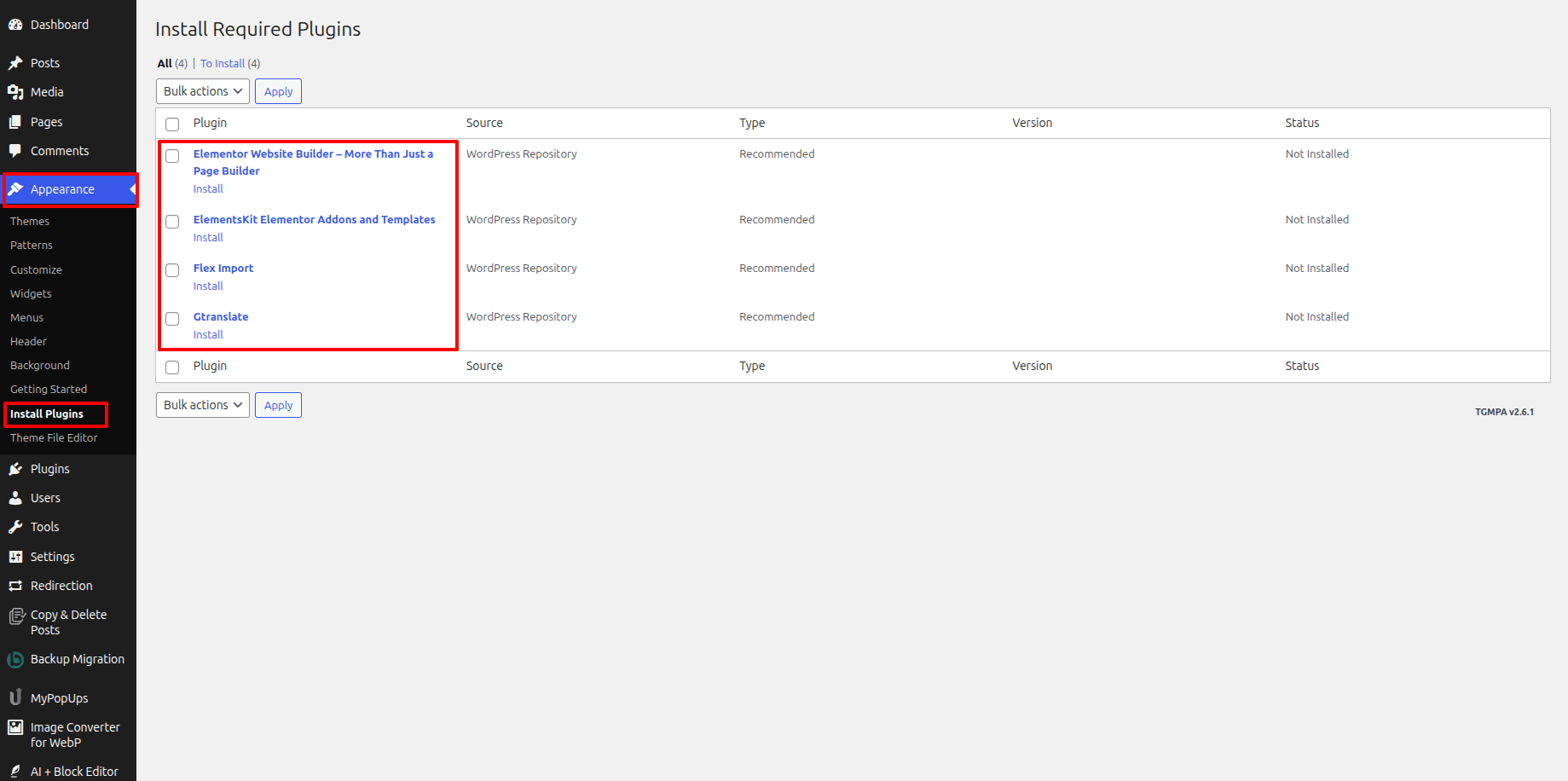Click the Users person icon
The width and height of the screenshot is (1568, 781).
[x=15, y=498]
